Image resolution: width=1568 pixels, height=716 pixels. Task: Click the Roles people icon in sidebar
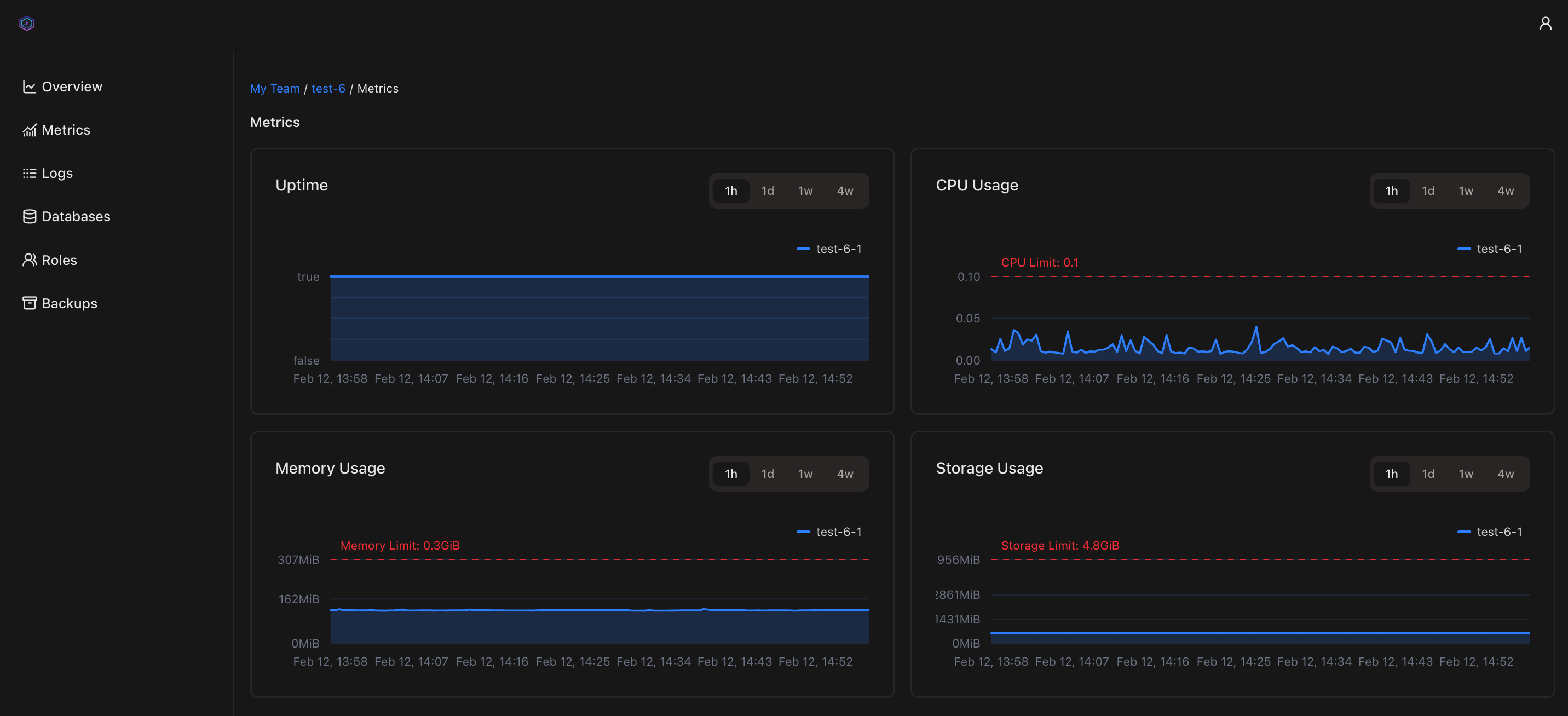coord(29,260)
